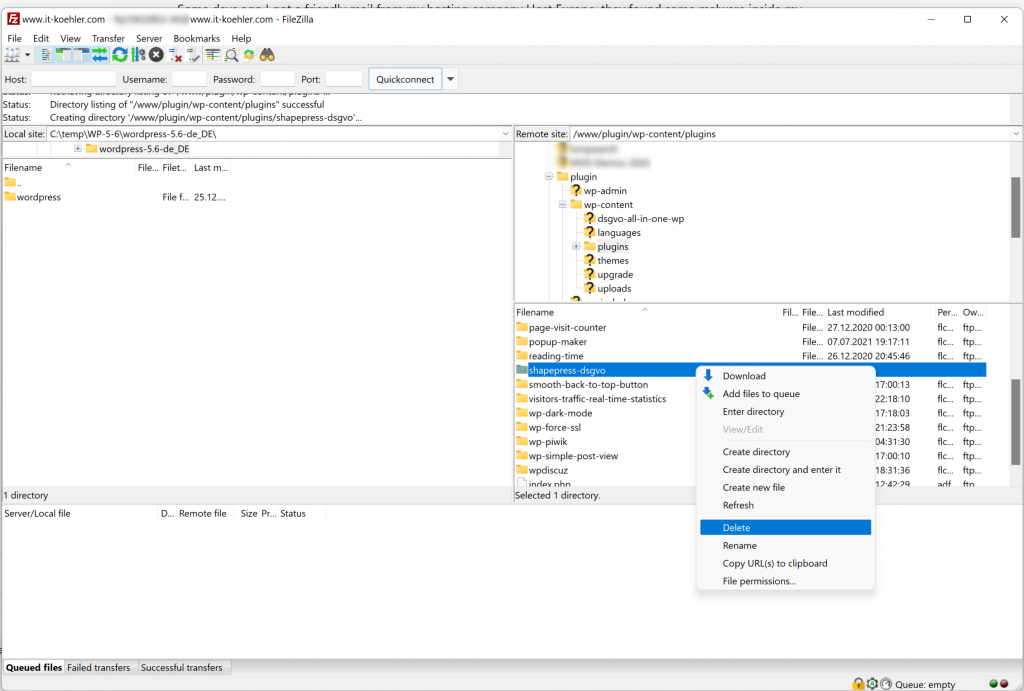Toggle the remote directory tree view

click(82, 56)
